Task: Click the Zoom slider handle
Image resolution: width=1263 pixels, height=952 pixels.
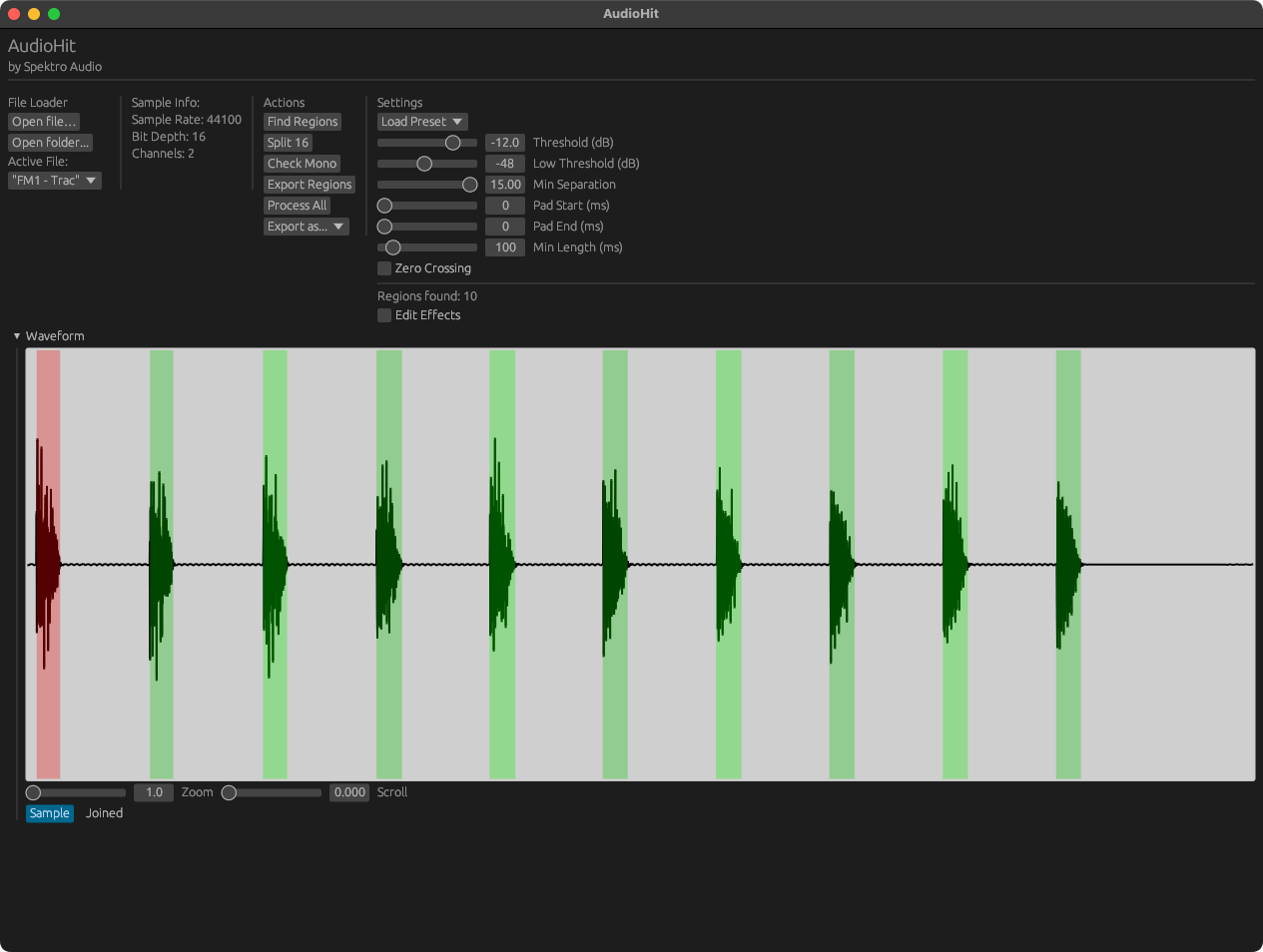Action: pyautogui.click(x=33, y=792)
